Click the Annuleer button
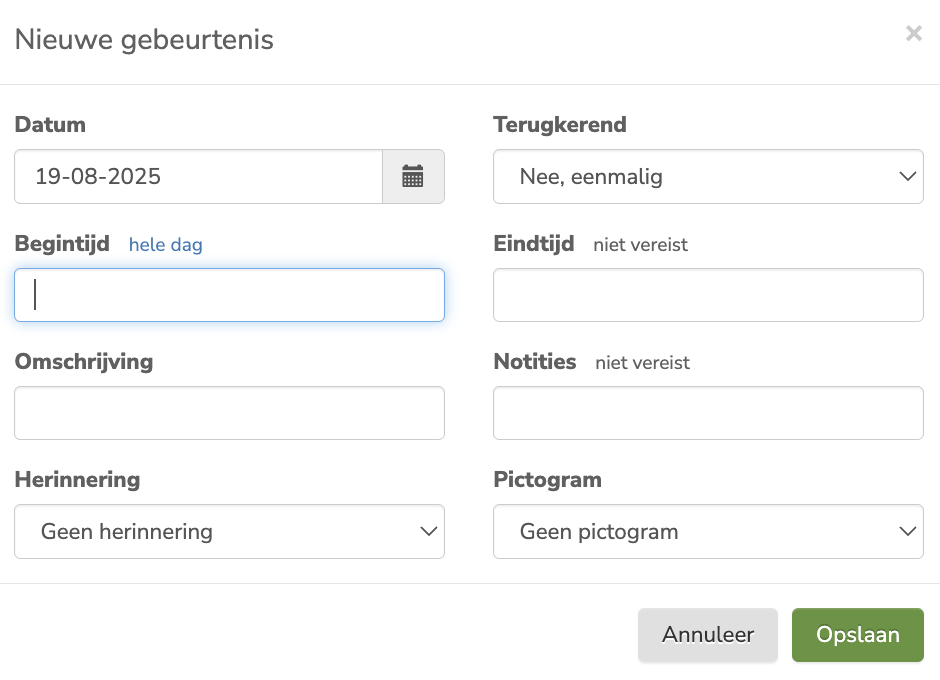The image size is (940, 680). (x=707, y=634)
